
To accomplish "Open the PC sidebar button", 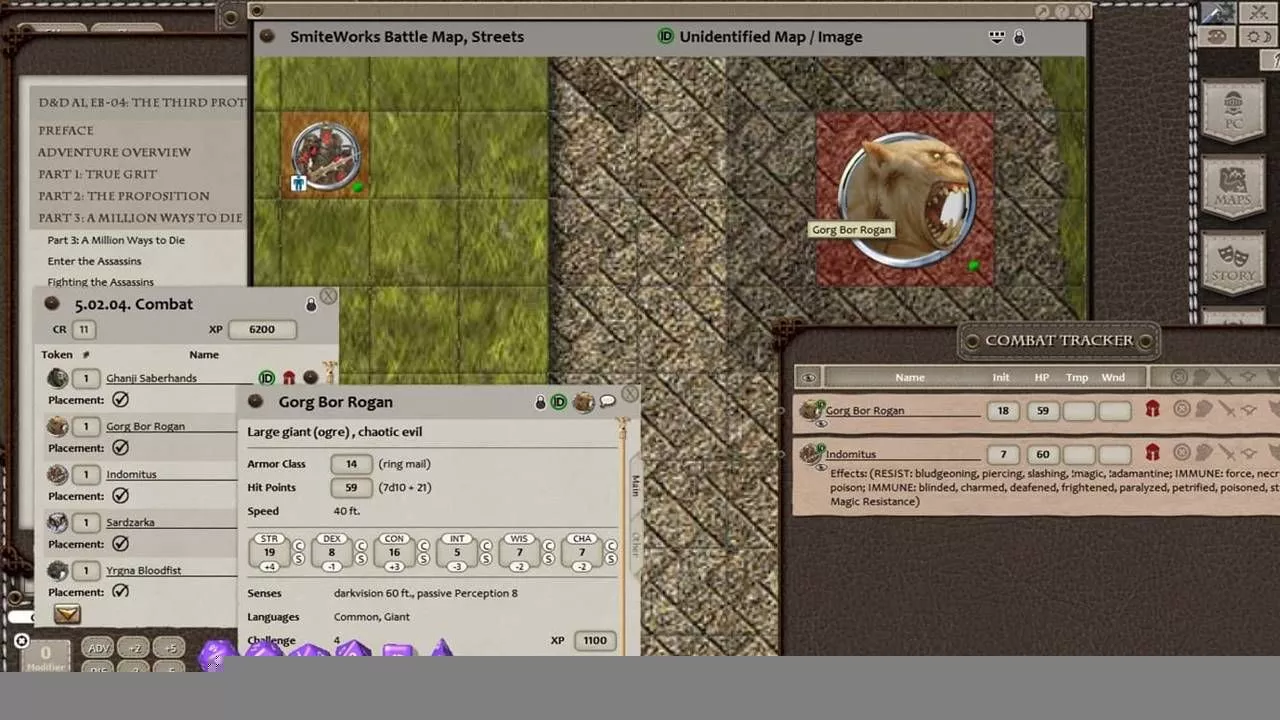I will [x=1232, y=112].
